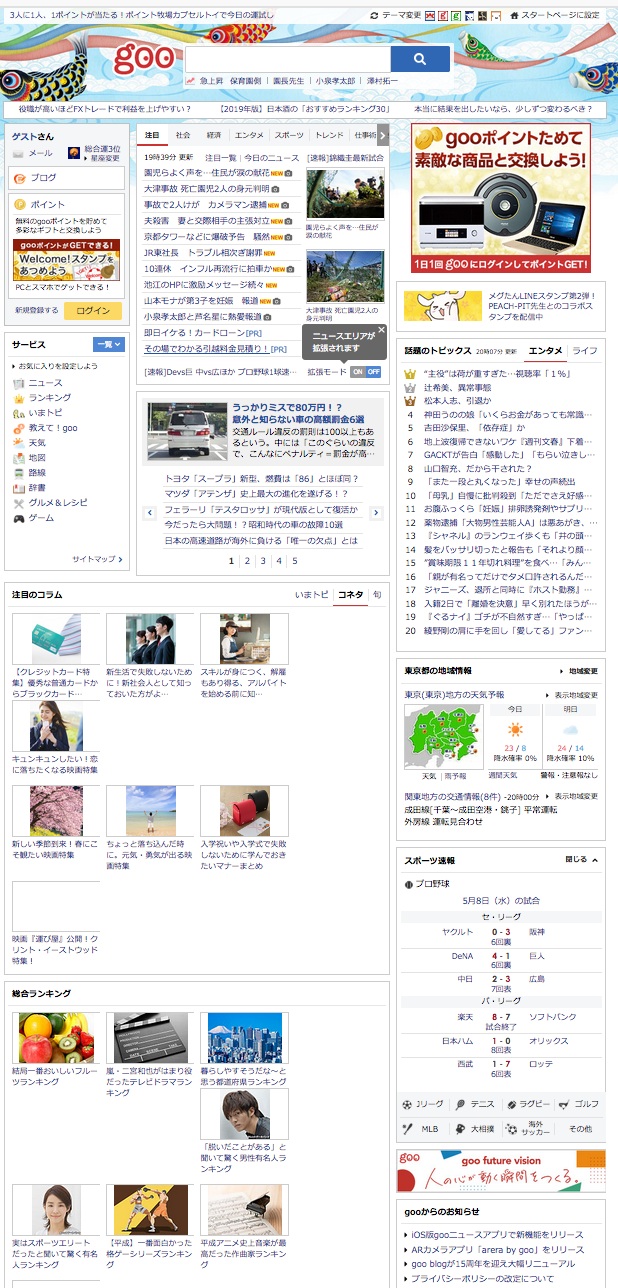Screen dimensions: 618x1288
Task: Switch 拡張モード toggle to ON
Action: coord(357,371)
